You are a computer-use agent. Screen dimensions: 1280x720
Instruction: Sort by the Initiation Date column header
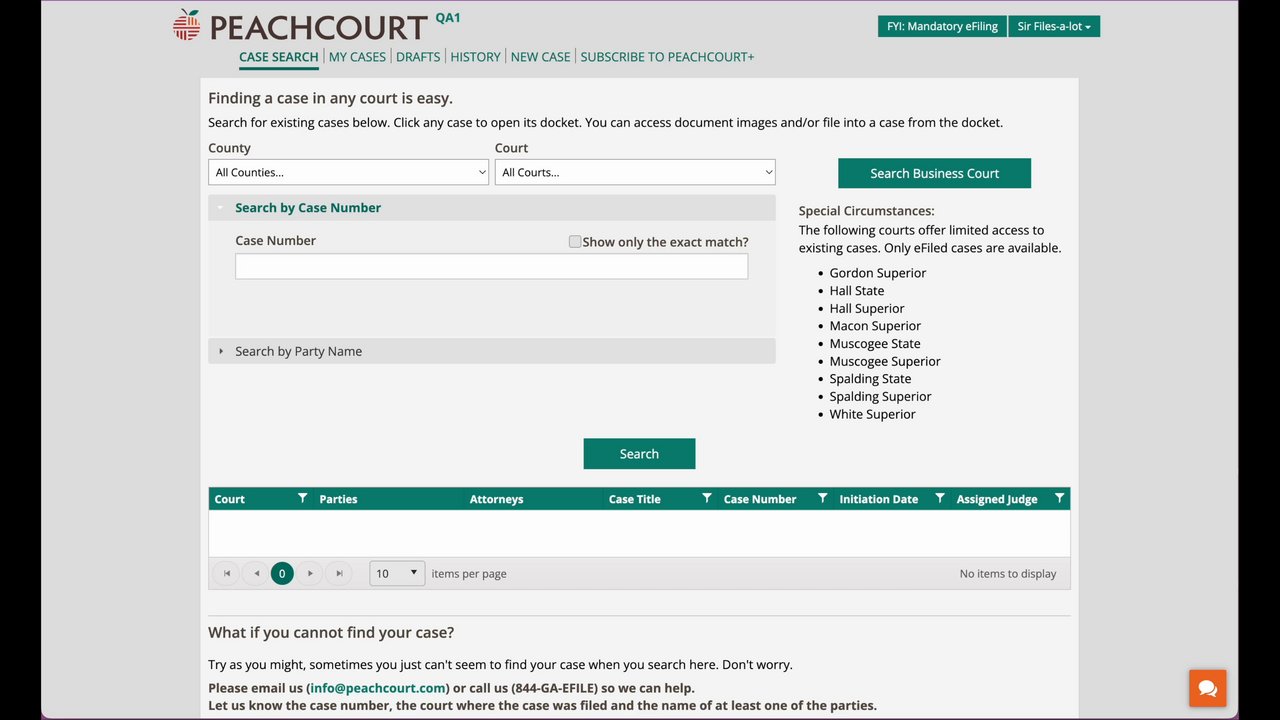tap(878, 499)
